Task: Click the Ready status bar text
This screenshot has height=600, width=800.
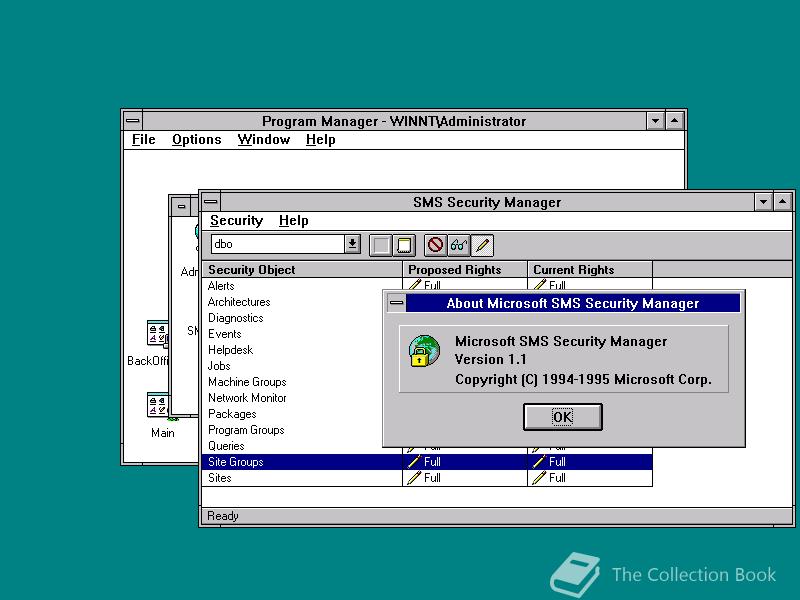Action: point(223,516)
